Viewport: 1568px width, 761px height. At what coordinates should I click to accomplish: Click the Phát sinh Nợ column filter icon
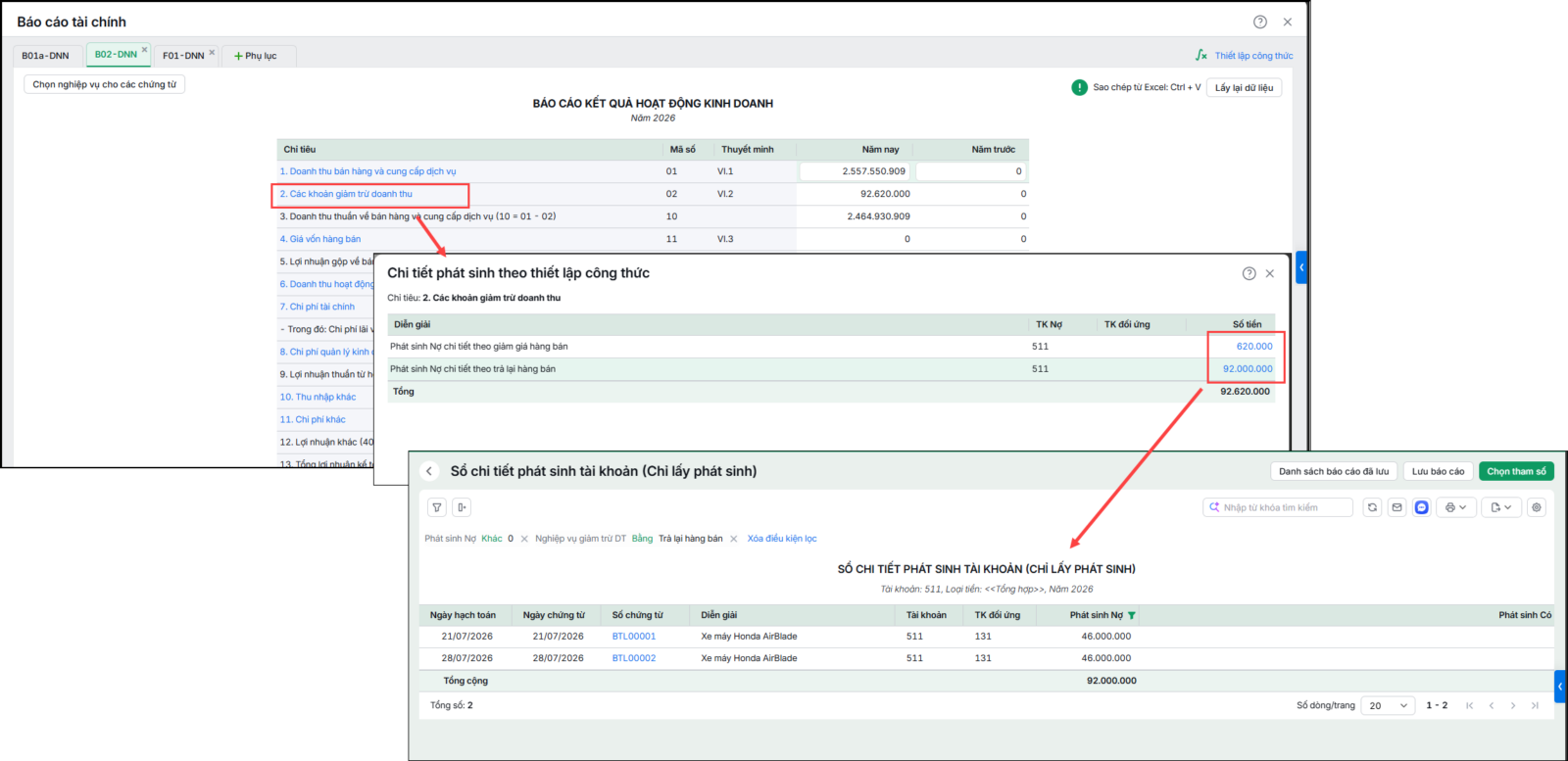(x=1132, y=616)
